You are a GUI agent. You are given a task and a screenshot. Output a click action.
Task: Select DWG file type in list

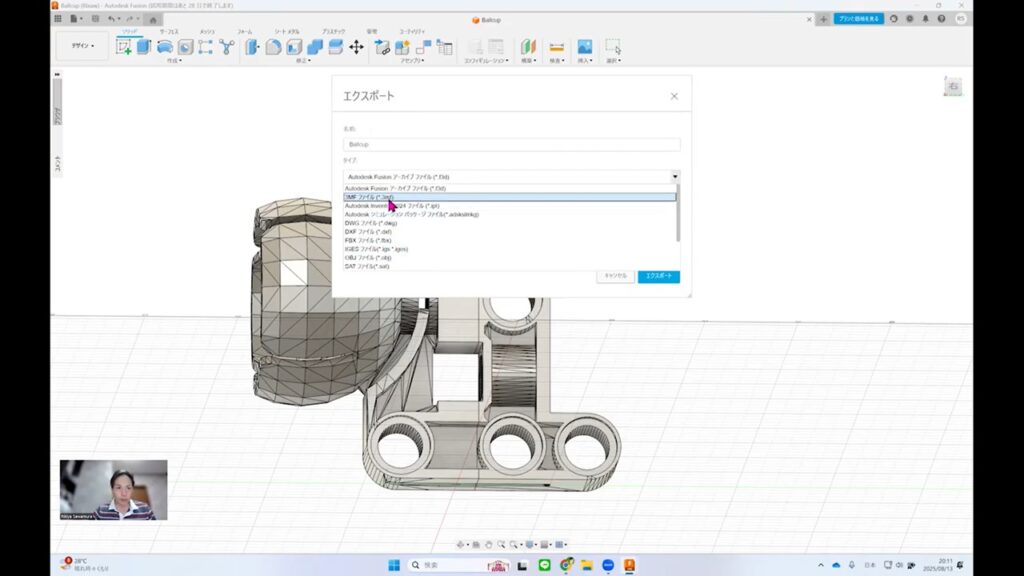509,223
